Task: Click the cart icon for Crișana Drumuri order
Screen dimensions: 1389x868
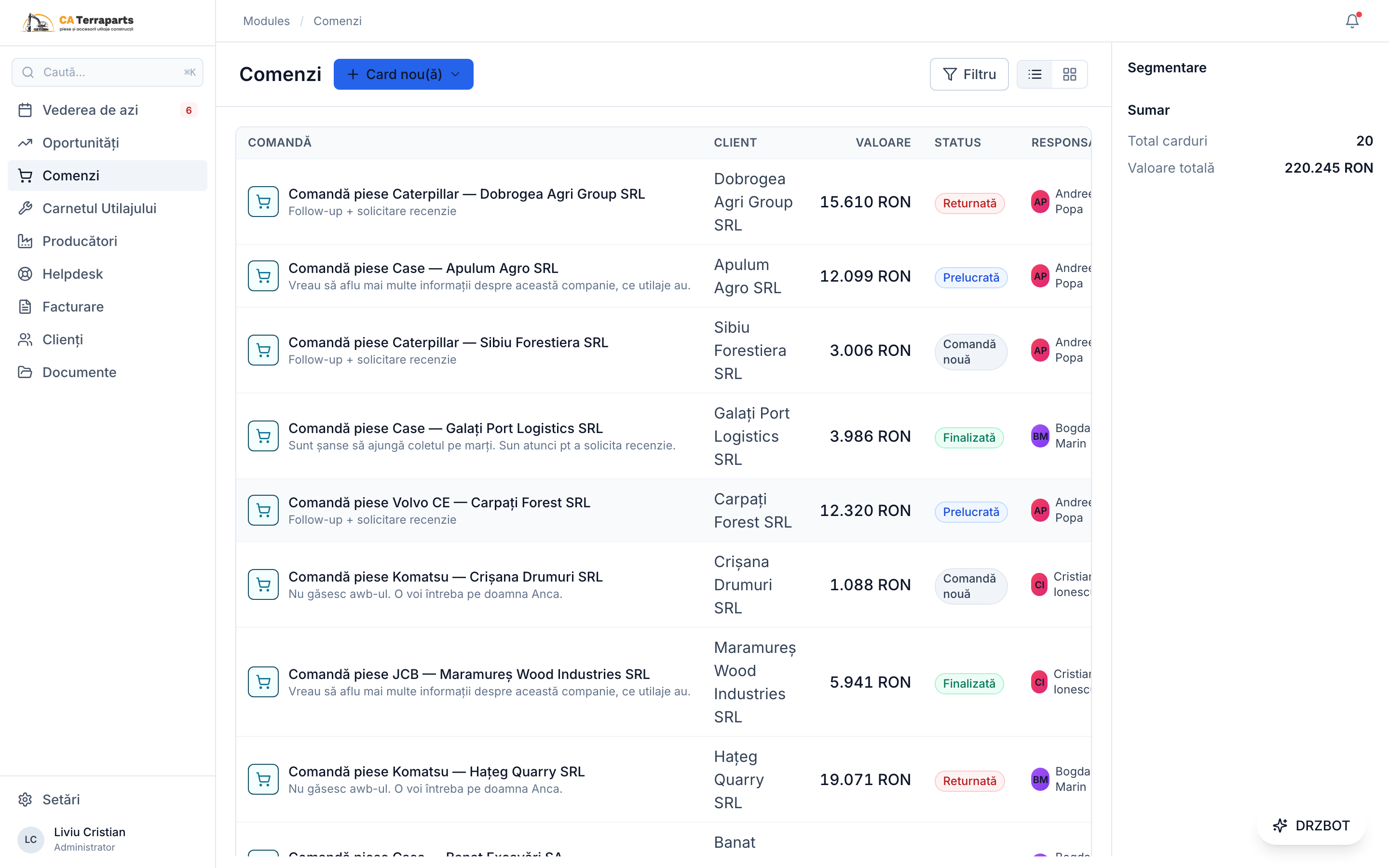Action: click(x=263, y=584)
